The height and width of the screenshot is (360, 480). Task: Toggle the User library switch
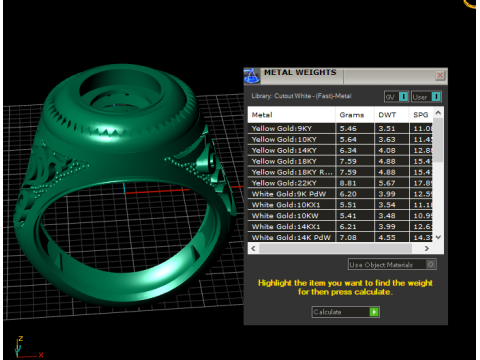pyautogui.click(x=426, y=97)
